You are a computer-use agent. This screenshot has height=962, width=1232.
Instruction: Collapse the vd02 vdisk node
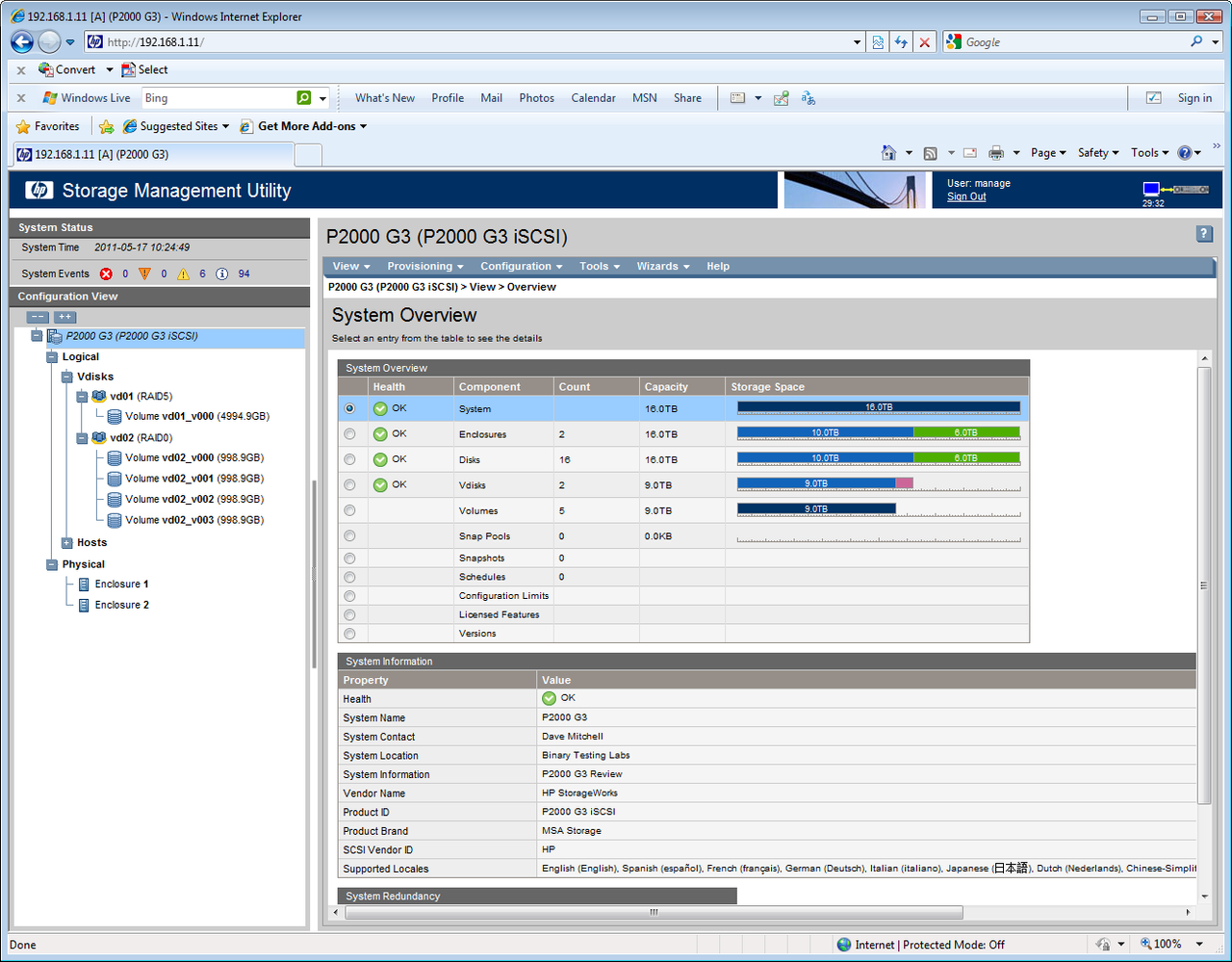tap(83, 438)
